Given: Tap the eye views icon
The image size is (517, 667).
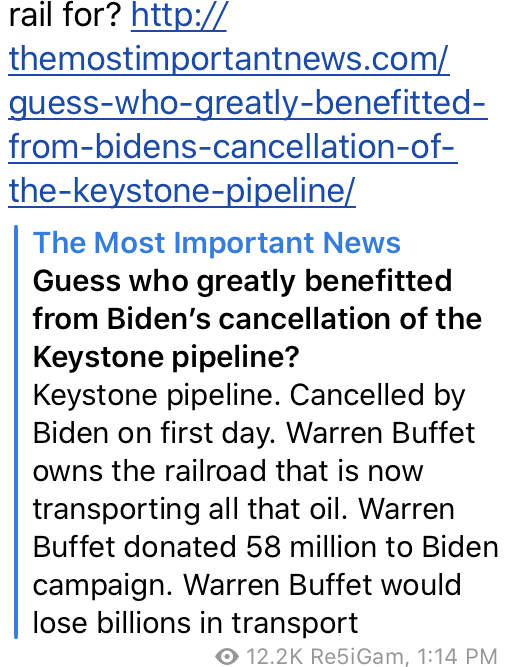Looking at the screenshot, I should 227,656.
